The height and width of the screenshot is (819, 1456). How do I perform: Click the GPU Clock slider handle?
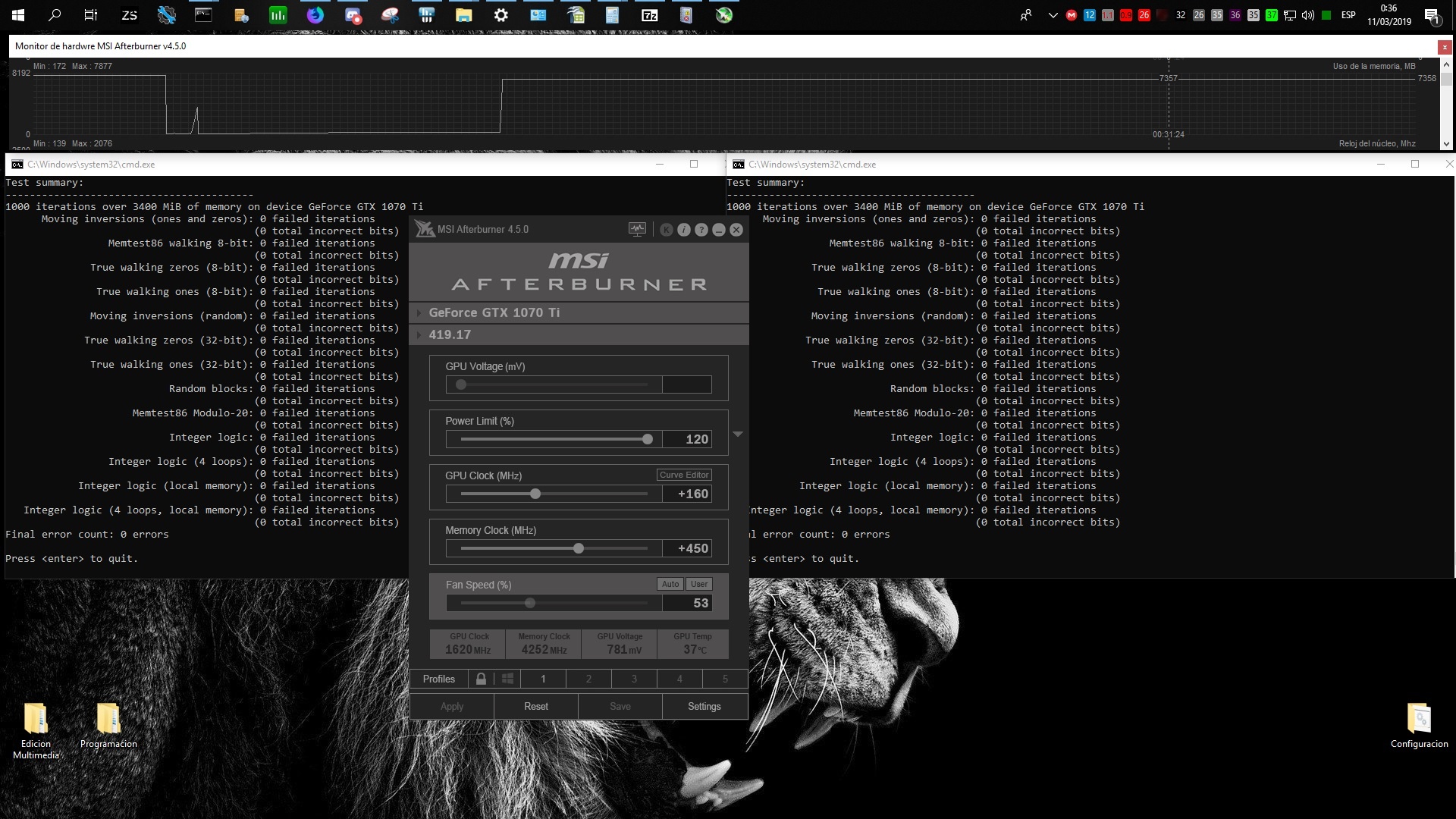click(x=535, y=494)
